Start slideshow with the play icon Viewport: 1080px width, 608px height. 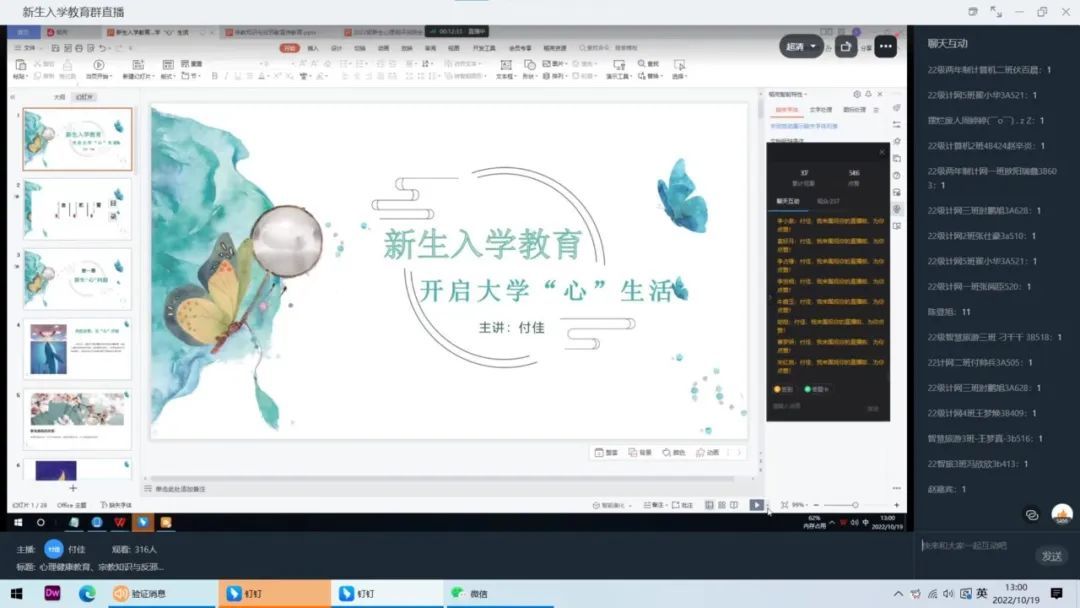[x=757, y=505]
